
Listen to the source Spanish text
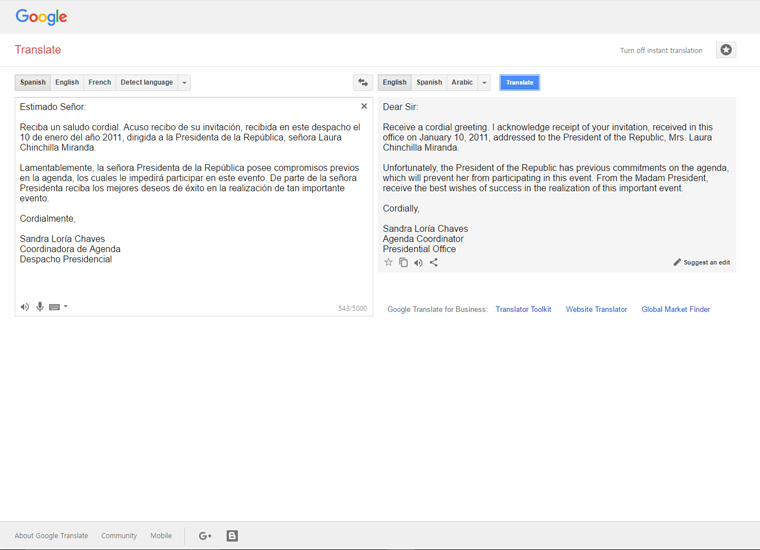25,307
